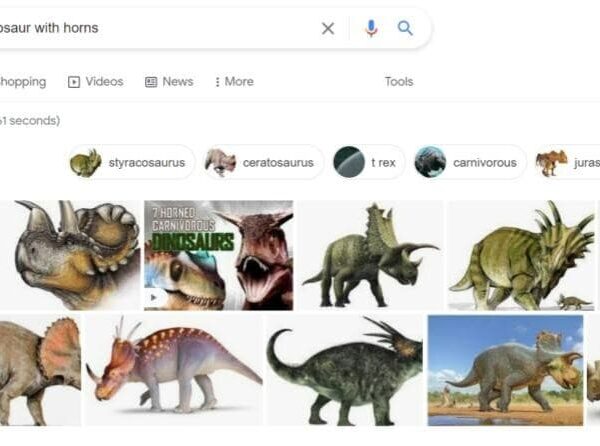Click the blue search magnifier icon
This screenshot has height=446, width=600.
(x=405, y=28)
